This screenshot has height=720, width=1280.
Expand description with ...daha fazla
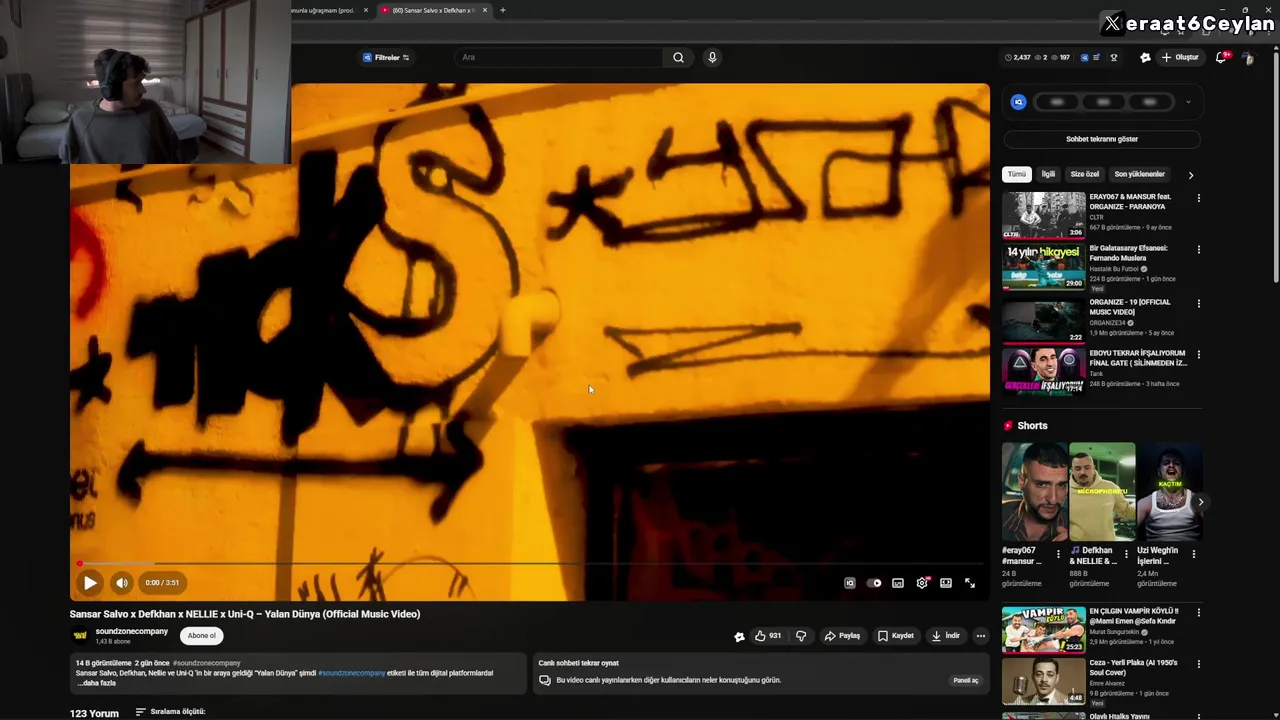(96, 683)
